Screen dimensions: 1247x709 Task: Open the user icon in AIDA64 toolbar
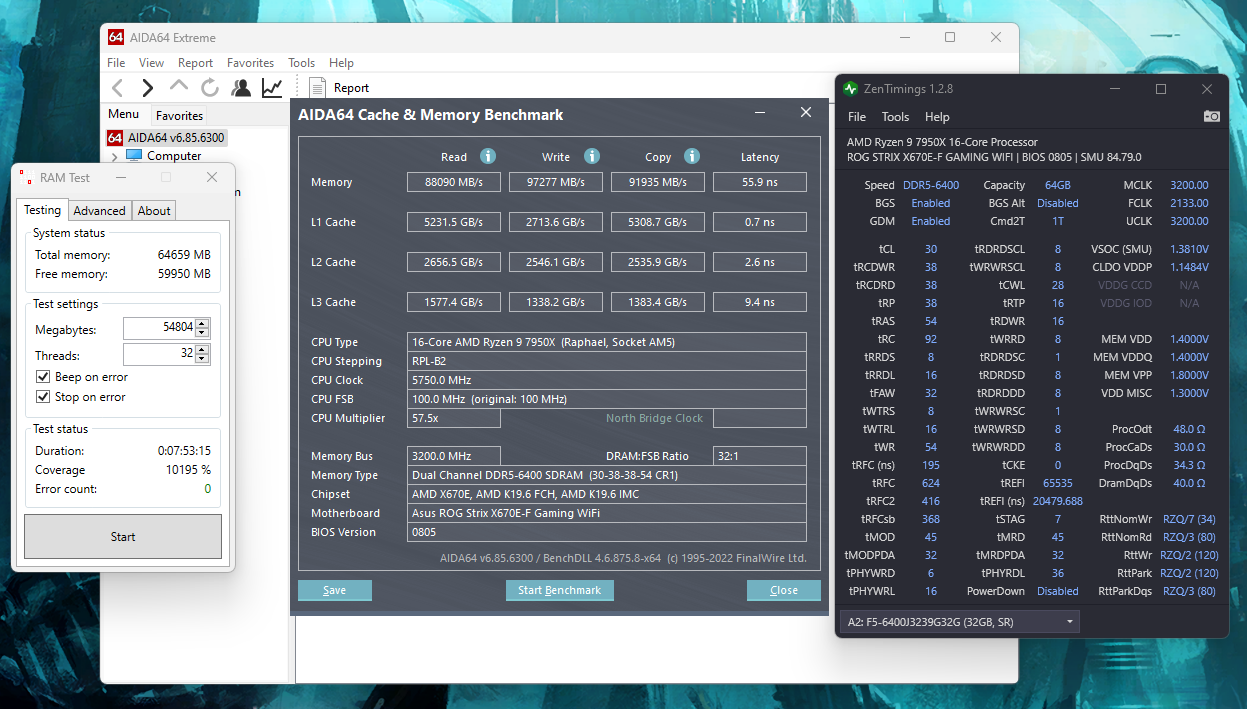pyautogui.click(x=241, y=88)
